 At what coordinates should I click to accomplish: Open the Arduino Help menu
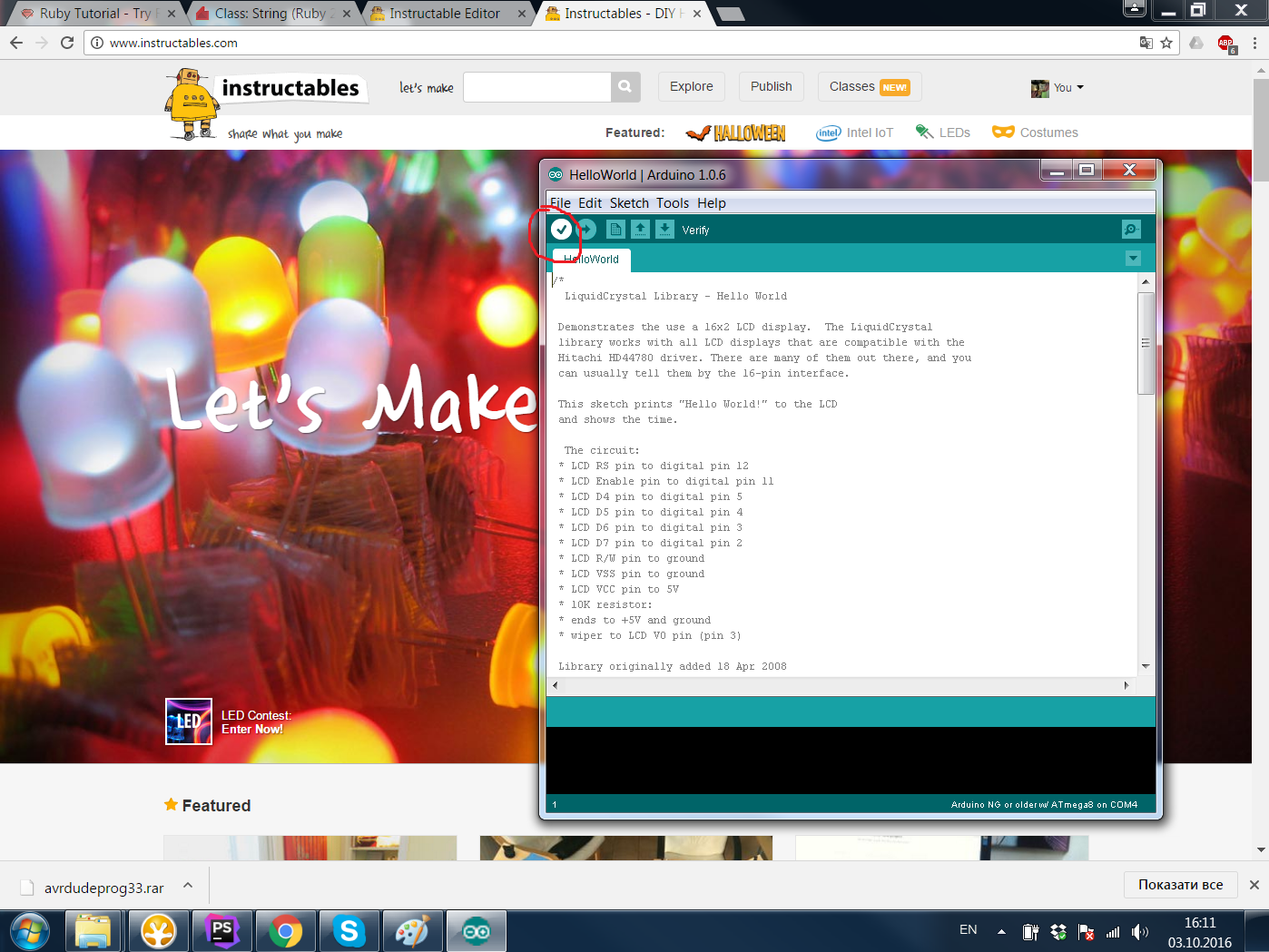pos(712,203)
